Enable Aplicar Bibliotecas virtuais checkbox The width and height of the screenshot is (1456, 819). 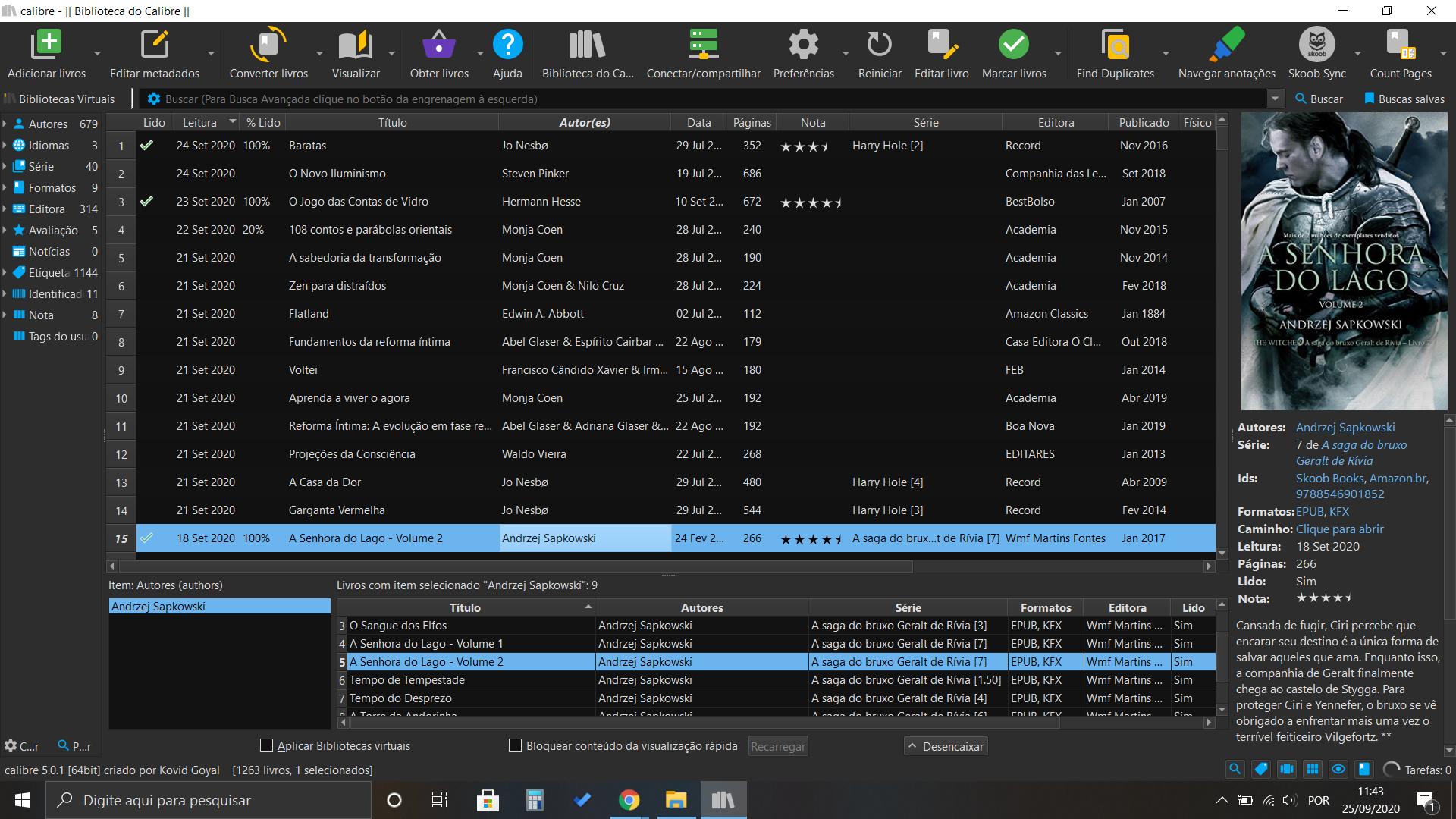267,745
